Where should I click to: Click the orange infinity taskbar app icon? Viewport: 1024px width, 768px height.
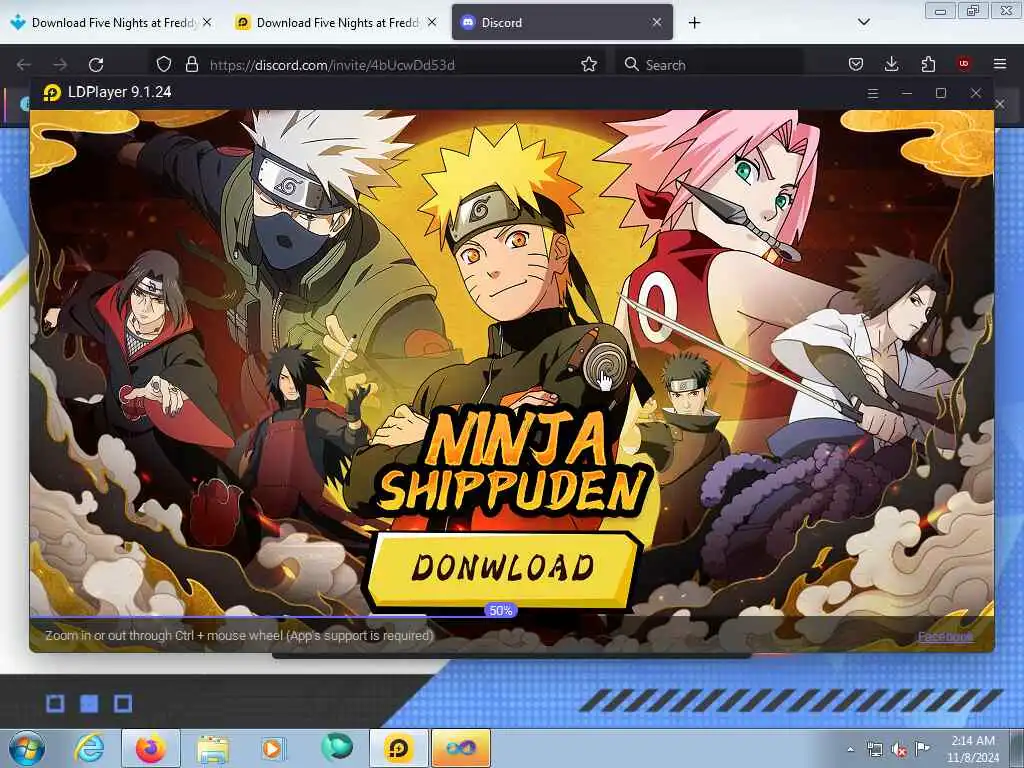point(461,748)
